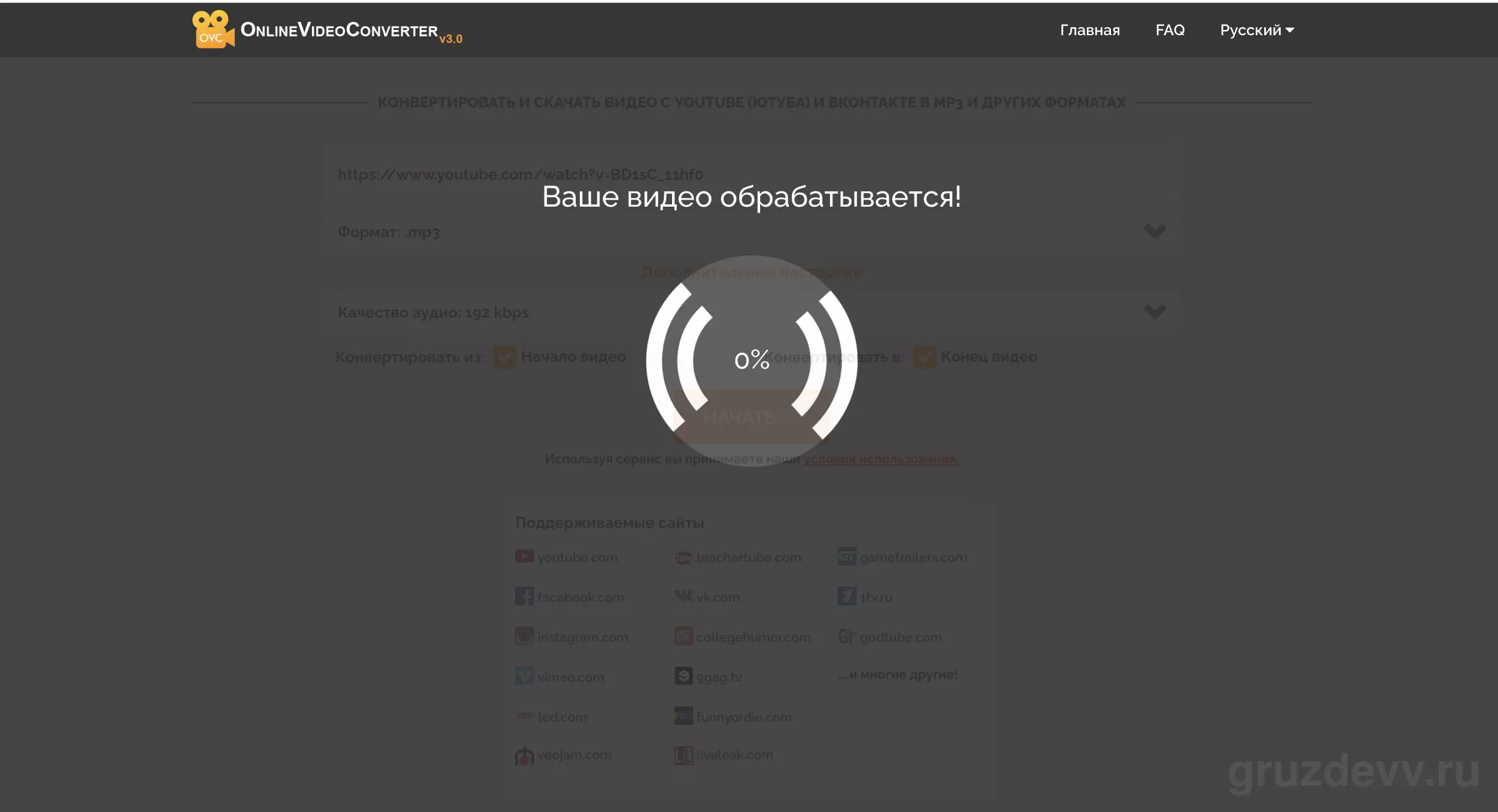This screenshot has width=1498, height=812.
Task: Select the facebook.com text
Action: pyautogui.click(x=581, y=597)
